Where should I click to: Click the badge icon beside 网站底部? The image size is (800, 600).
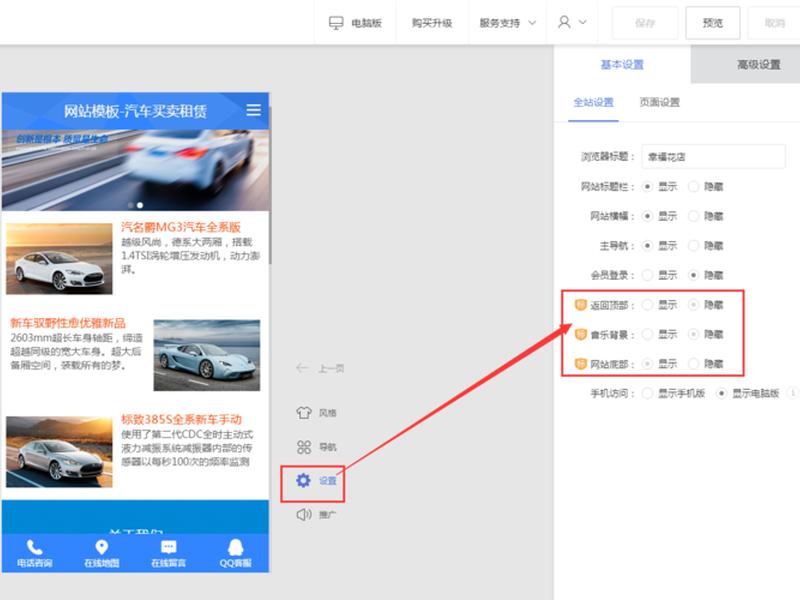pos(581,364)
